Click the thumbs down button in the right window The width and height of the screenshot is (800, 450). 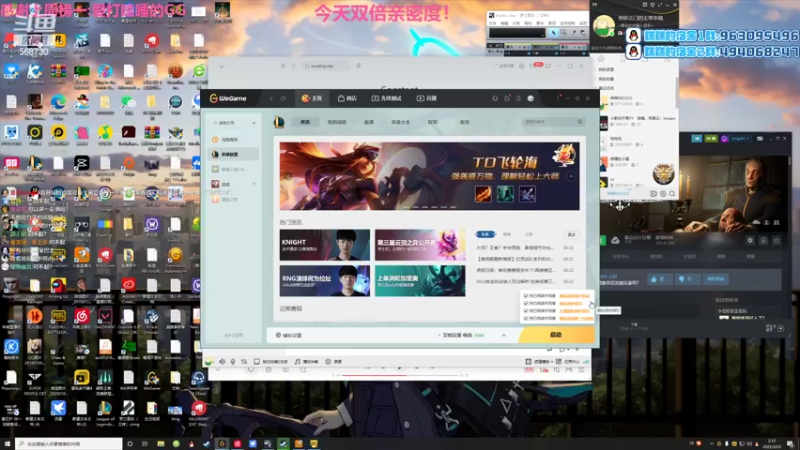point(686,279)
